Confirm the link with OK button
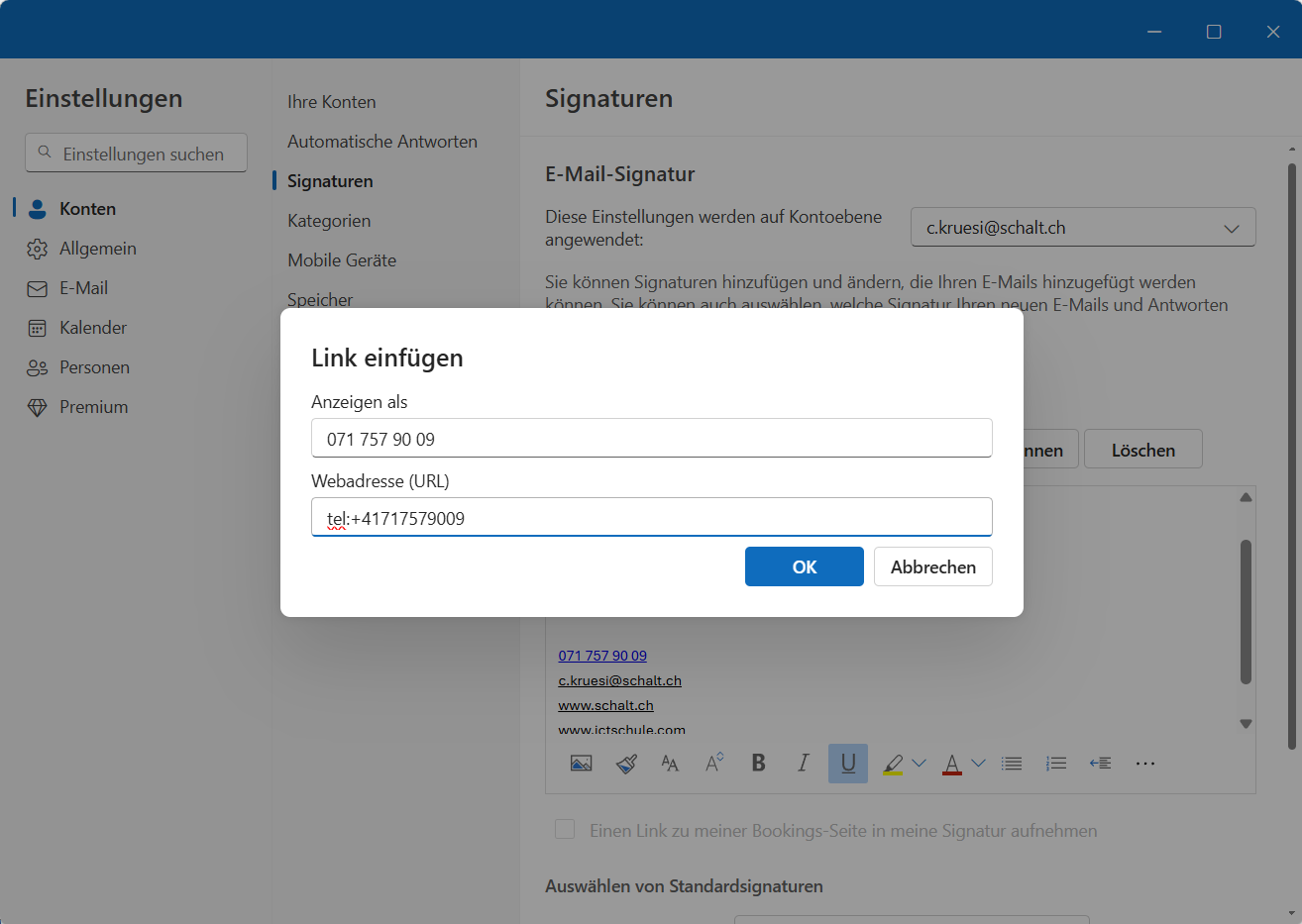Viewport: 1302px width, 924px height. pyautogui.click(x=804, y=566)
